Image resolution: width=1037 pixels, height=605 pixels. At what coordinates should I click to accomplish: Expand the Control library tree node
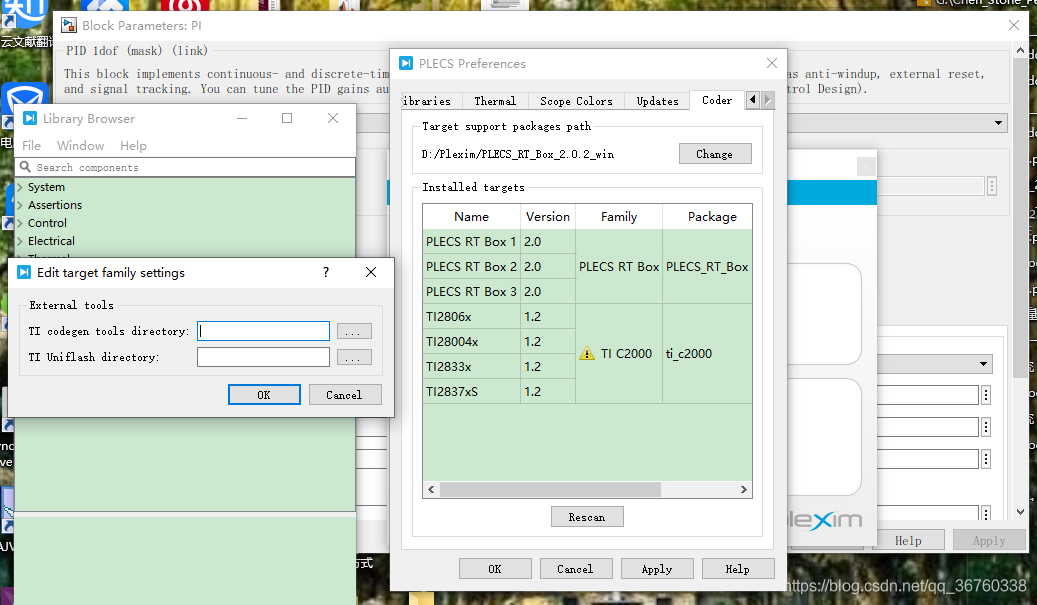pos(20,223)
